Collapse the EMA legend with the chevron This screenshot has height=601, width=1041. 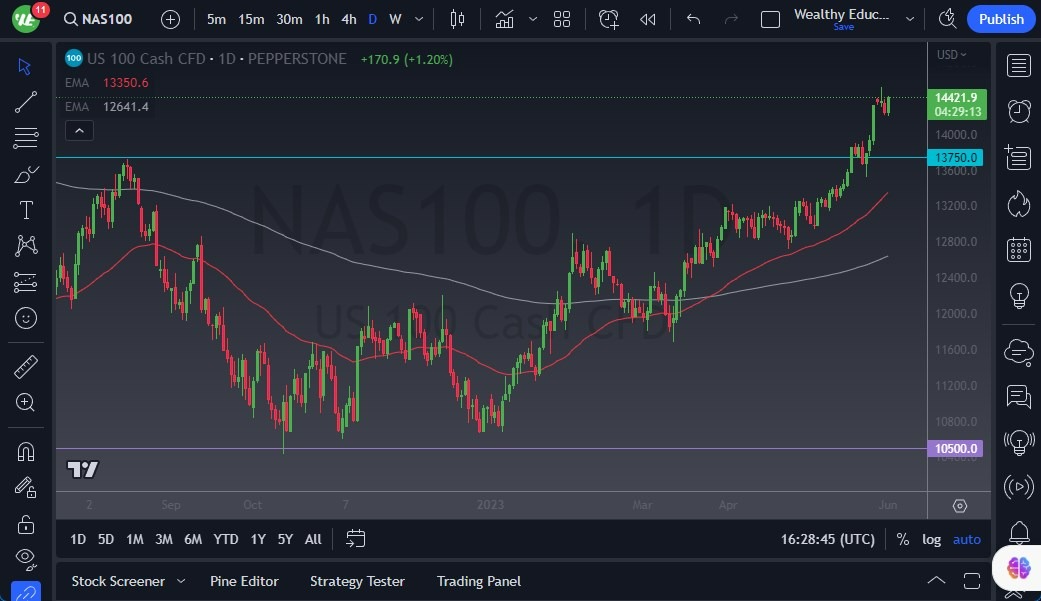tap(79, 130)
